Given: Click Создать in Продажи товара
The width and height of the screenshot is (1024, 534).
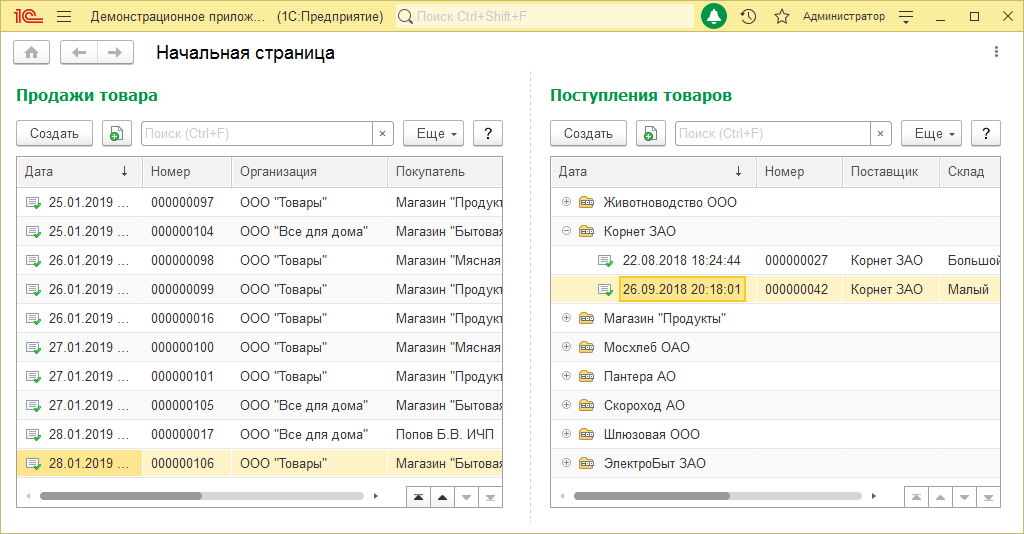Looking at the screenshot, I should [x=54, y=133].
